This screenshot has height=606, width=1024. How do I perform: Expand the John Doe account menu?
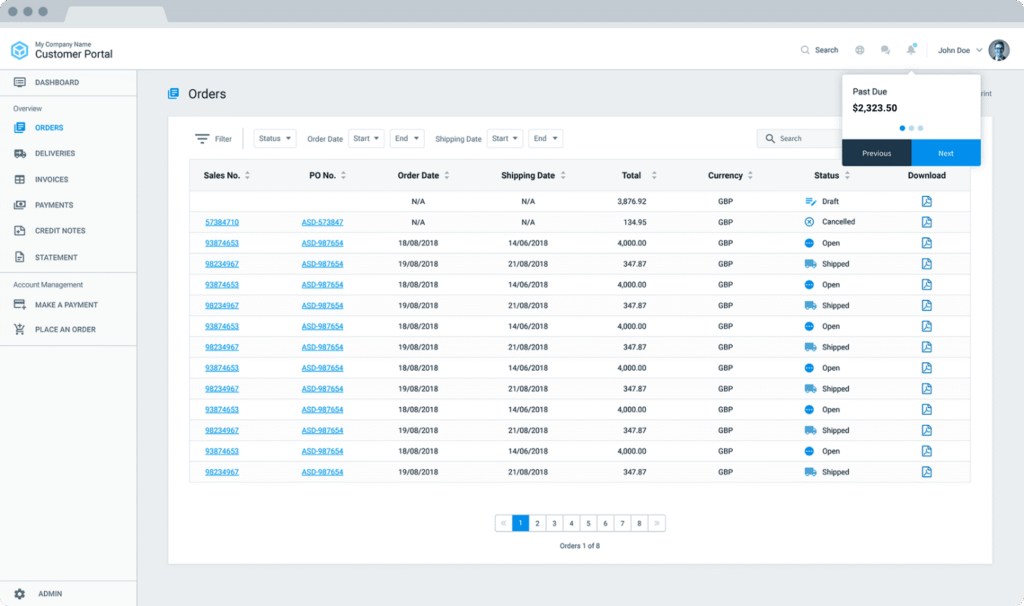(x=959, y=50)
